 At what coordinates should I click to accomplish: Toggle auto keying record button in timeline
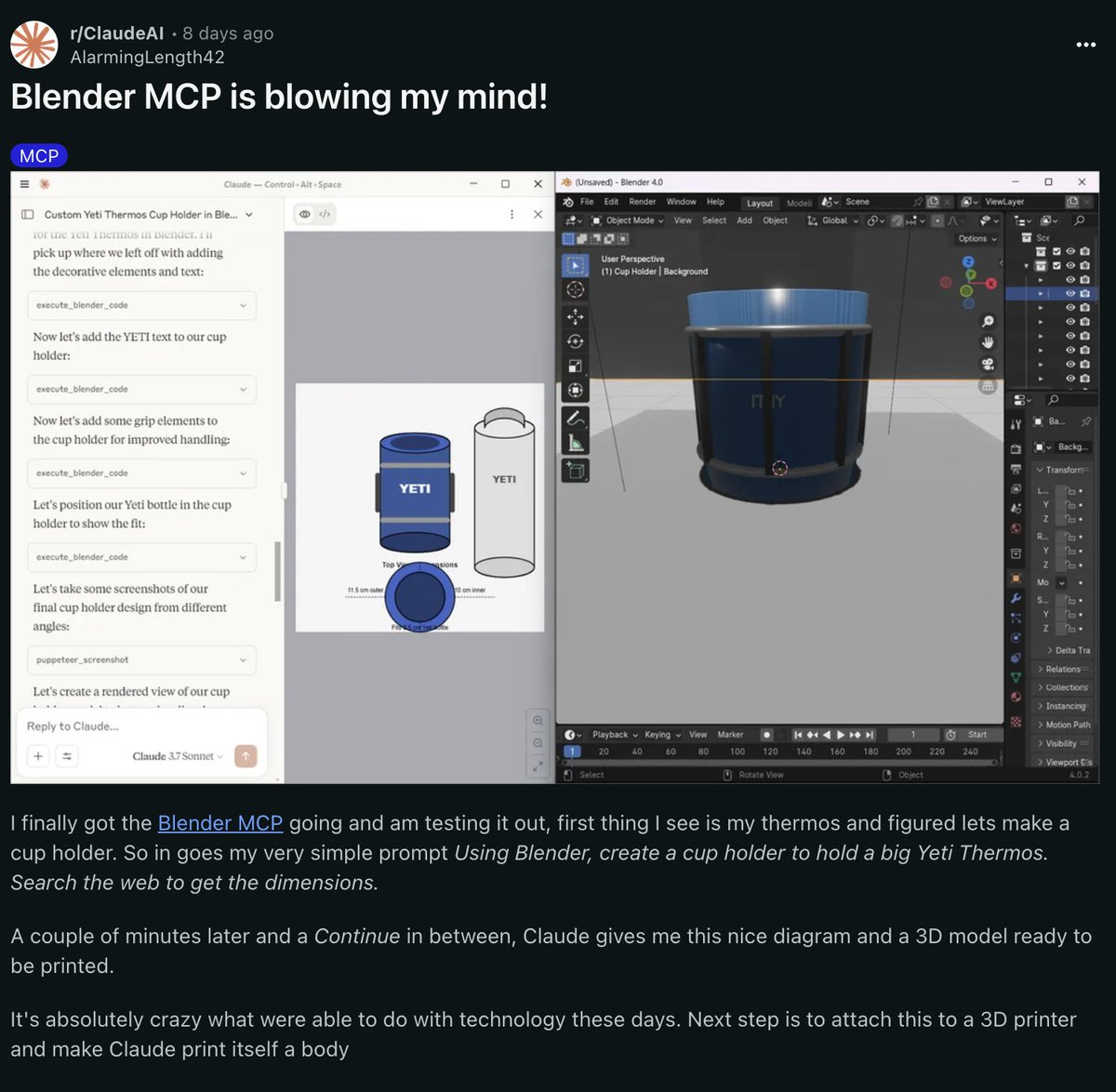(x=767, y=735)
